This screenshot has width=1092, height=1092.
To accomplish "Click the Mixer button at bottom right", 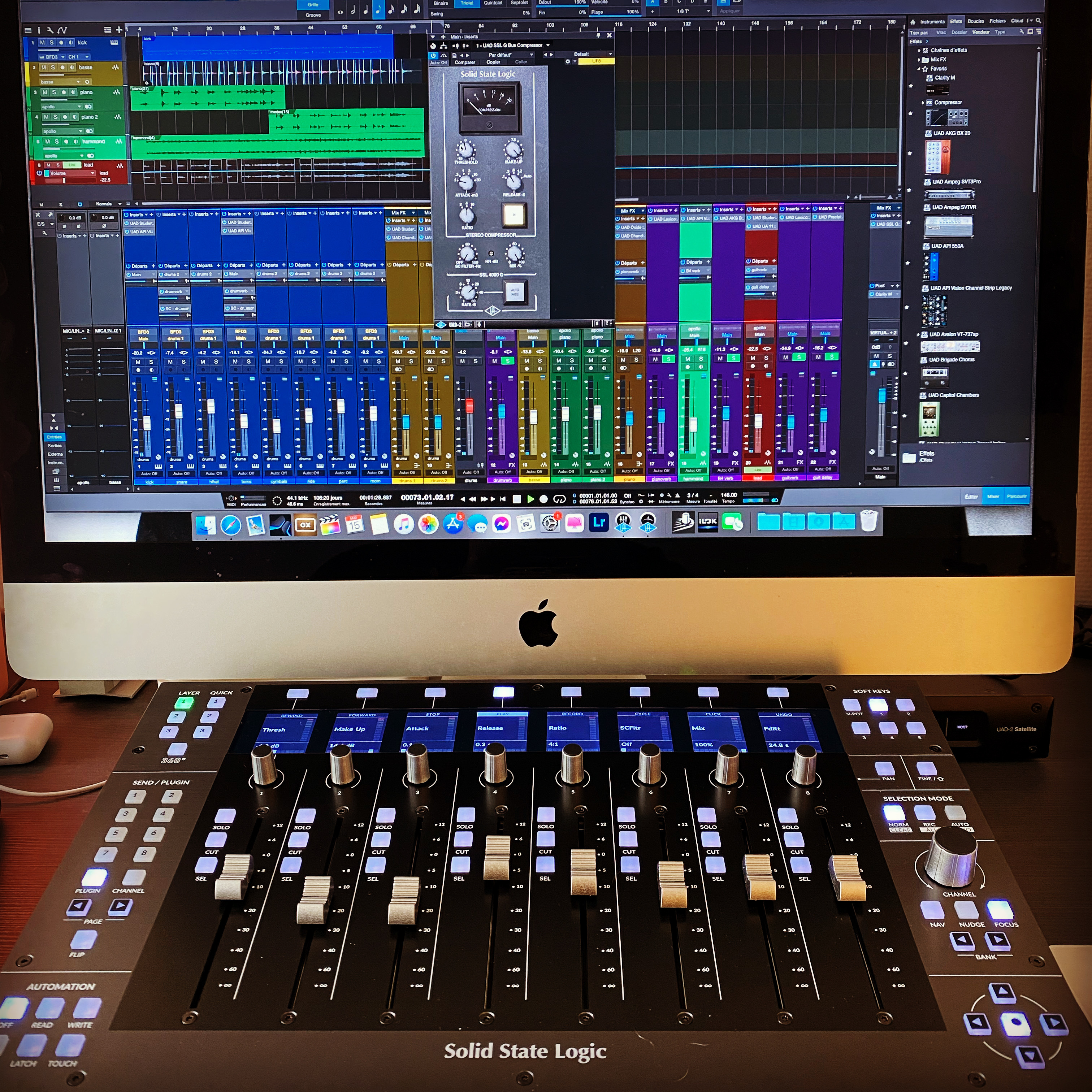I will point(993,496).
